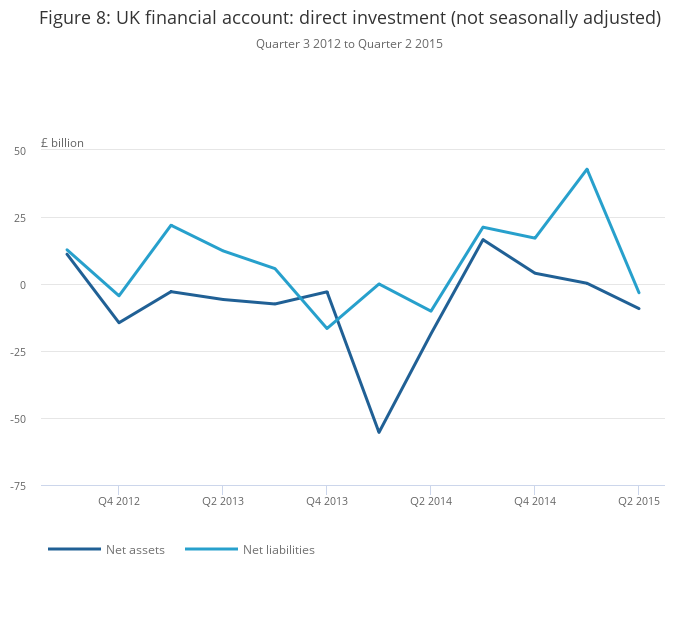Viewport: 700px width, 635px height.
Task: Click the Q2 2014 x-axis label
Action: pos(431,501)
